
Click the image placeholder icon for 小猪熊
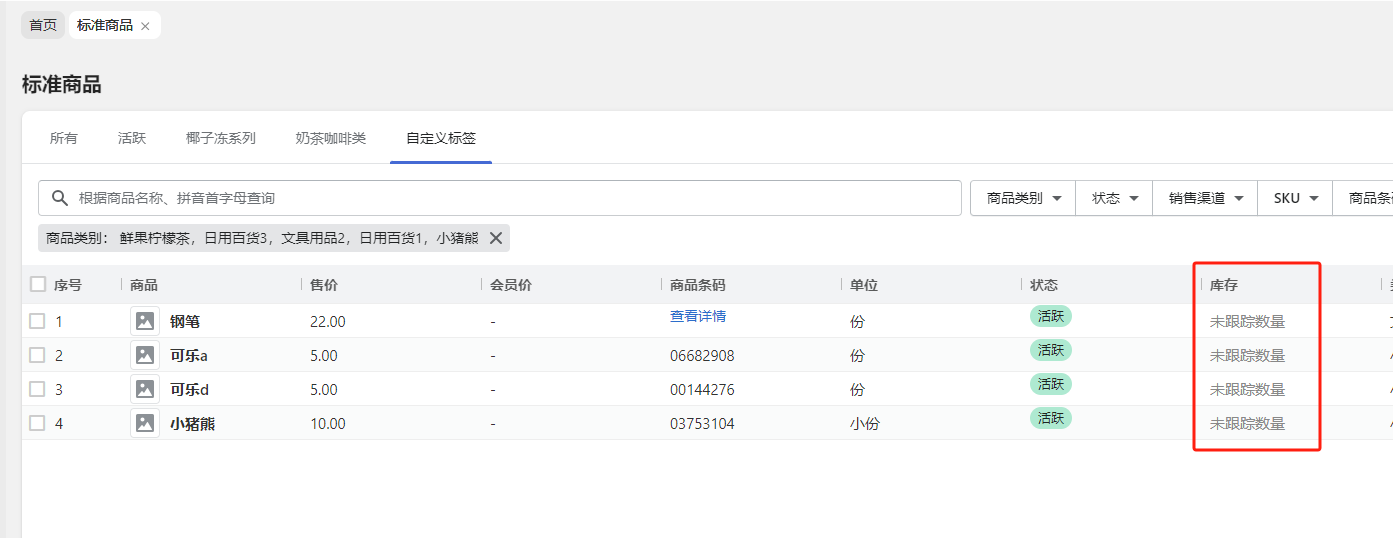pyautogui.click(x=145, y=423)
